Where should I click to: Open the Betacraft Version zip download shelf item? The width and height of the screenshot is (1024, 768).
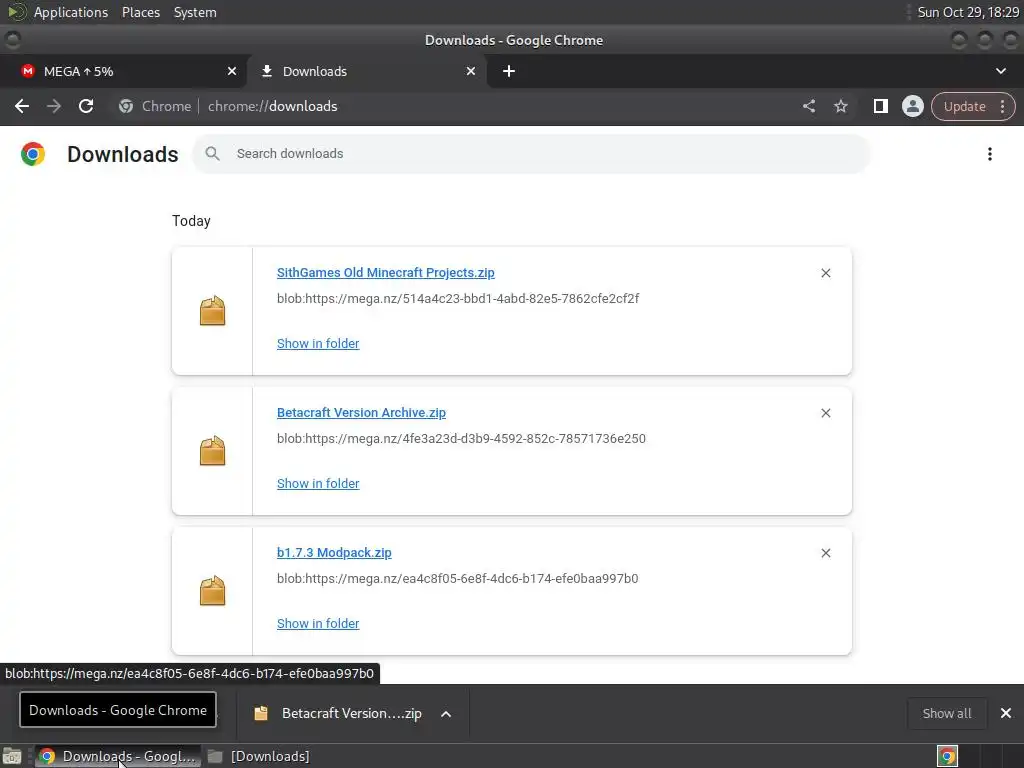[338, 713]
